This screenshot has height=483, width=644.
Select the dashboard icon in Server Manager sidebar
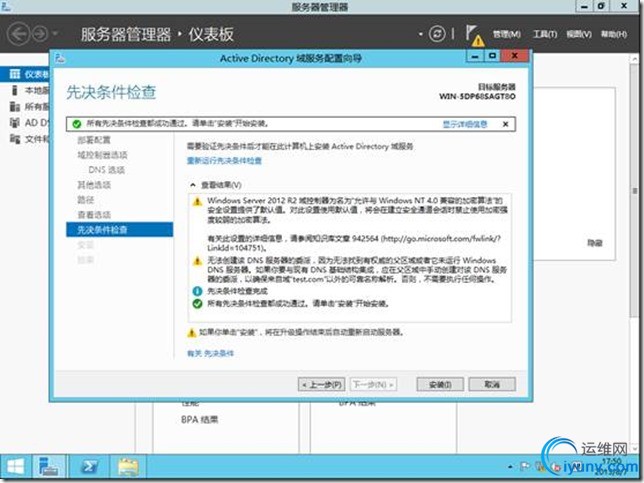tap(15, 74)
